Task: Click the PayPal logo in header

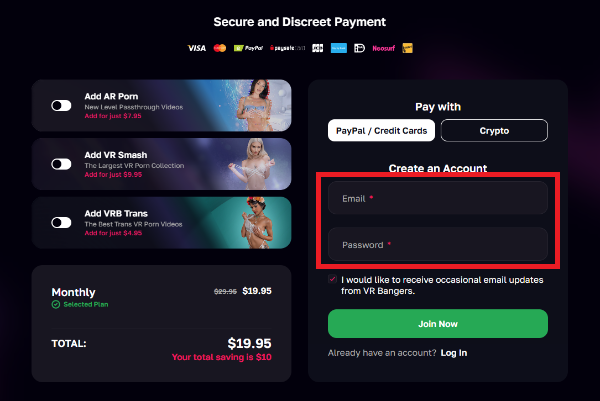Action: pyautogui.click(x=246, y=47)
